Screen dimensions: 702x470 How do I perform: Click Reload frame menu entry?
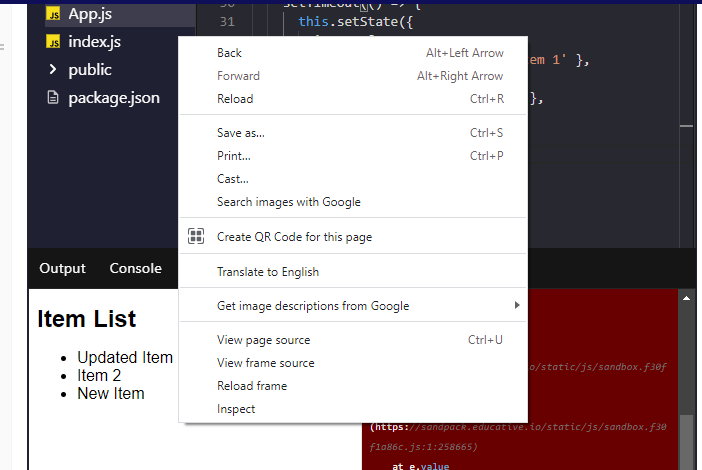[251, 386]
